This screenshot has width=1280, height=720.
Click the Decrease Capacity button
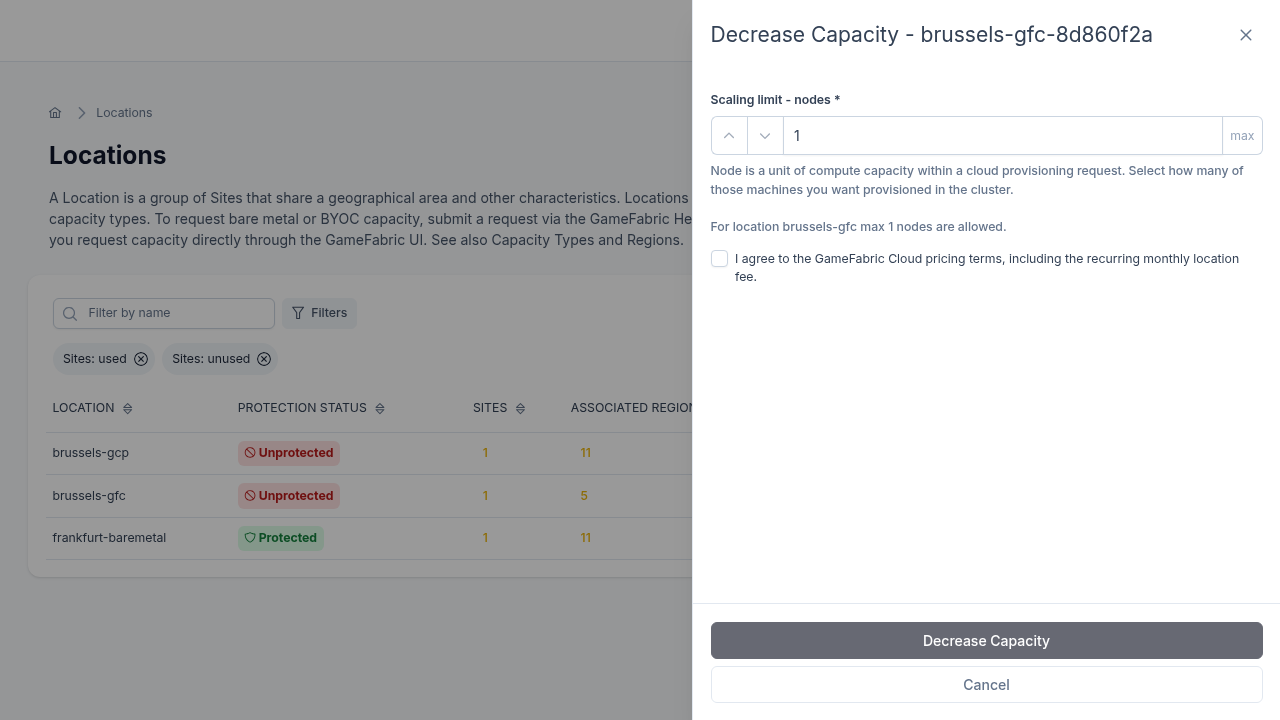pyautogui.click(x=986, y=641)
